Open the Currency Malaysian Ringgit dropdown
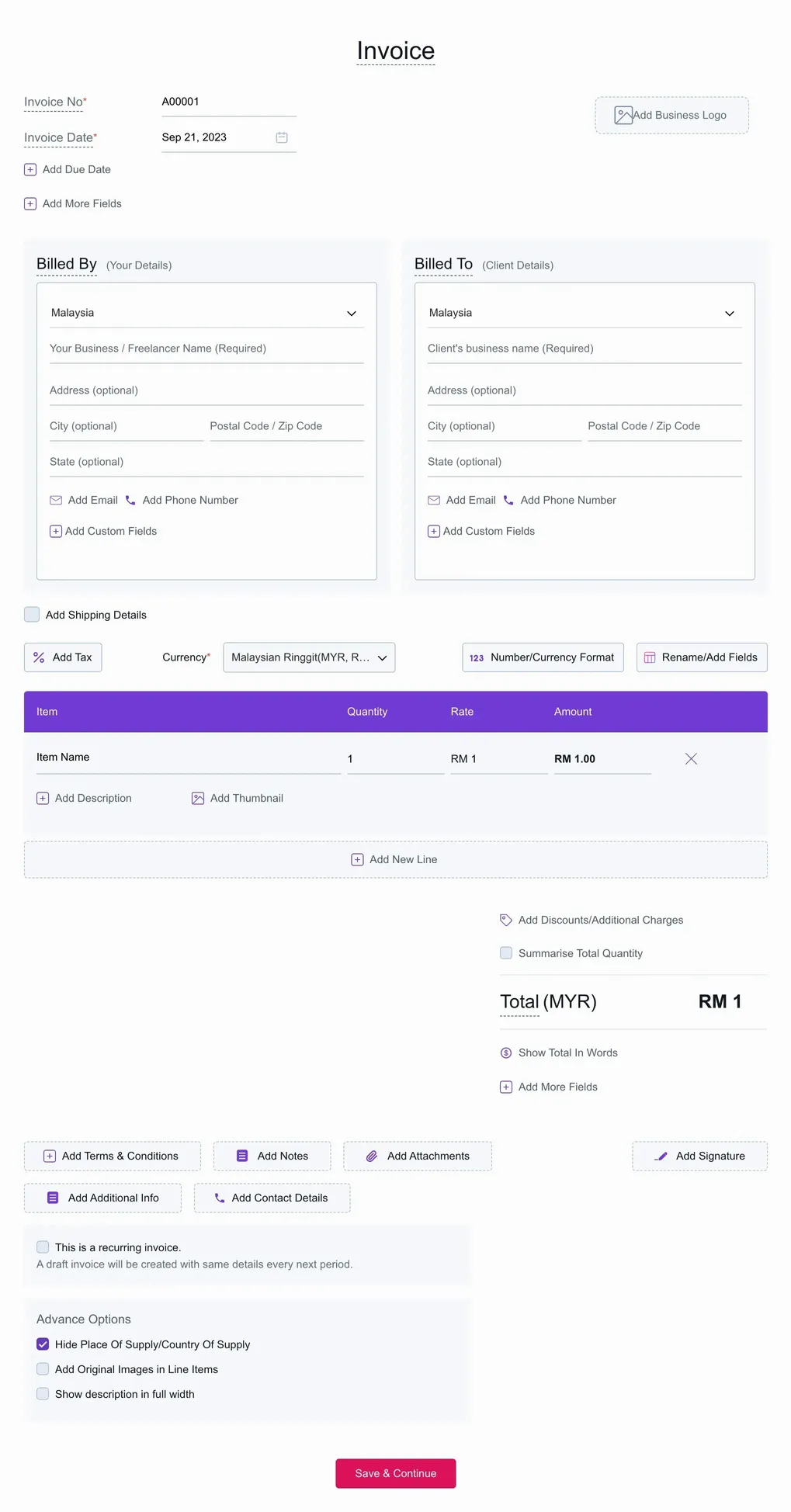The width and height of the screenshot is (791, 1512). point(309,657)
